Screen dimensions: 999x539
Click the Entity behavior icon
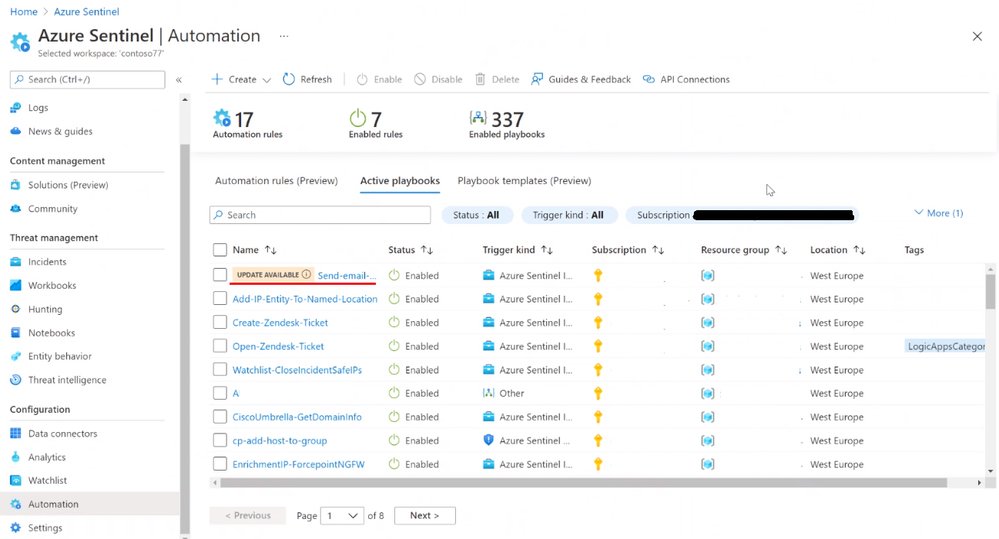click(15, 356)
